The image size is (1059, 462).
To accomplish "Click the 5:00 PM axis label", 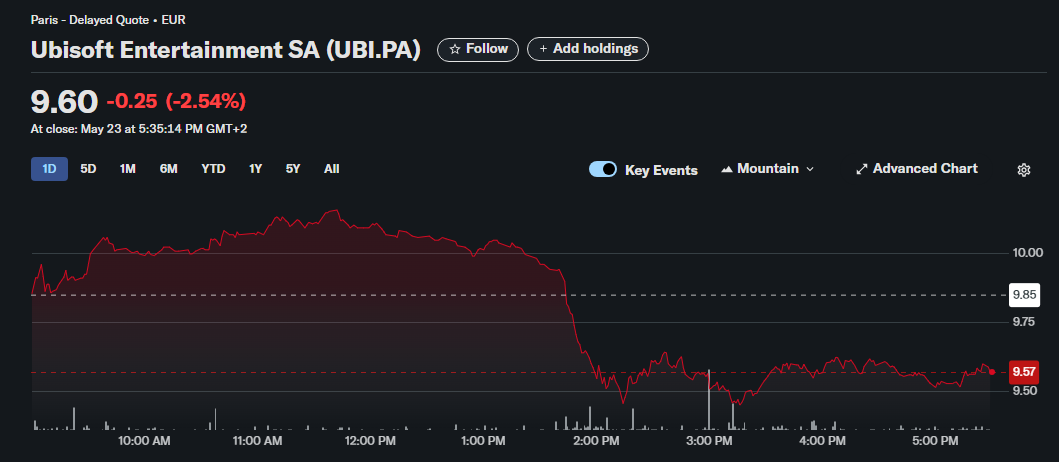I will (x=935, y=441).
